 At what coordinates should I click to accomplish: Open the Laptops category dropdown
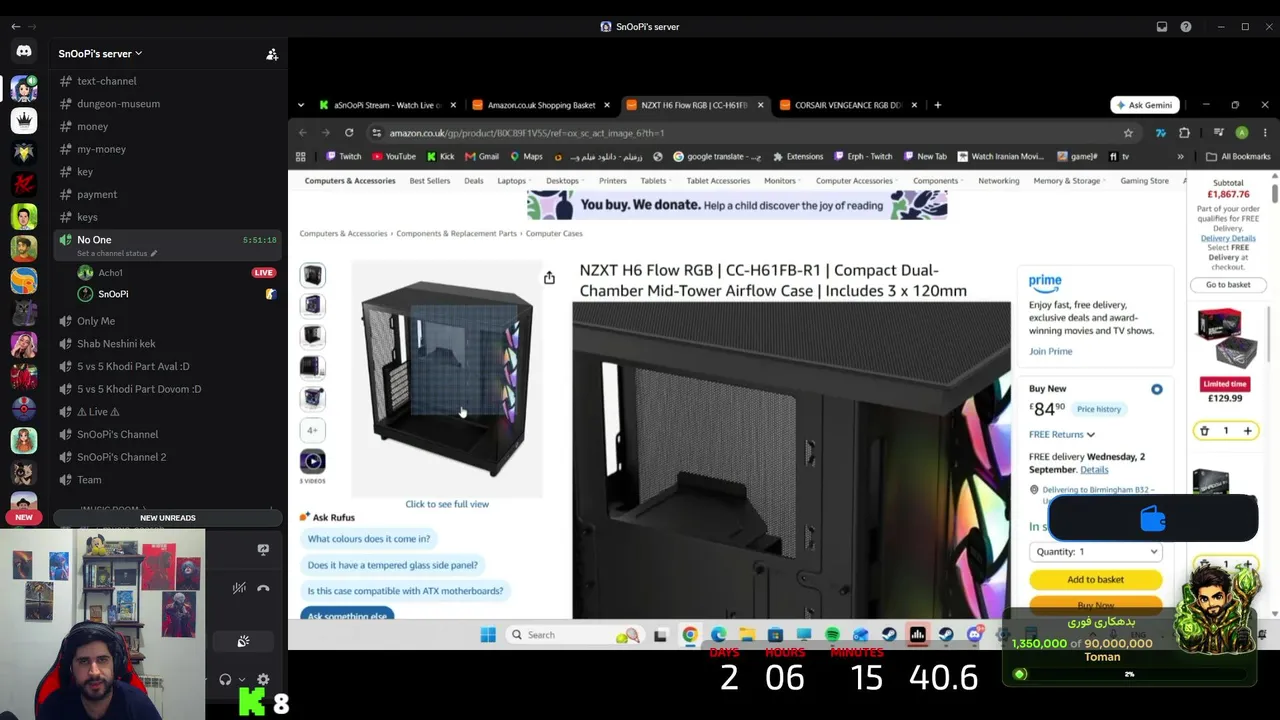(x=513, y=181)
